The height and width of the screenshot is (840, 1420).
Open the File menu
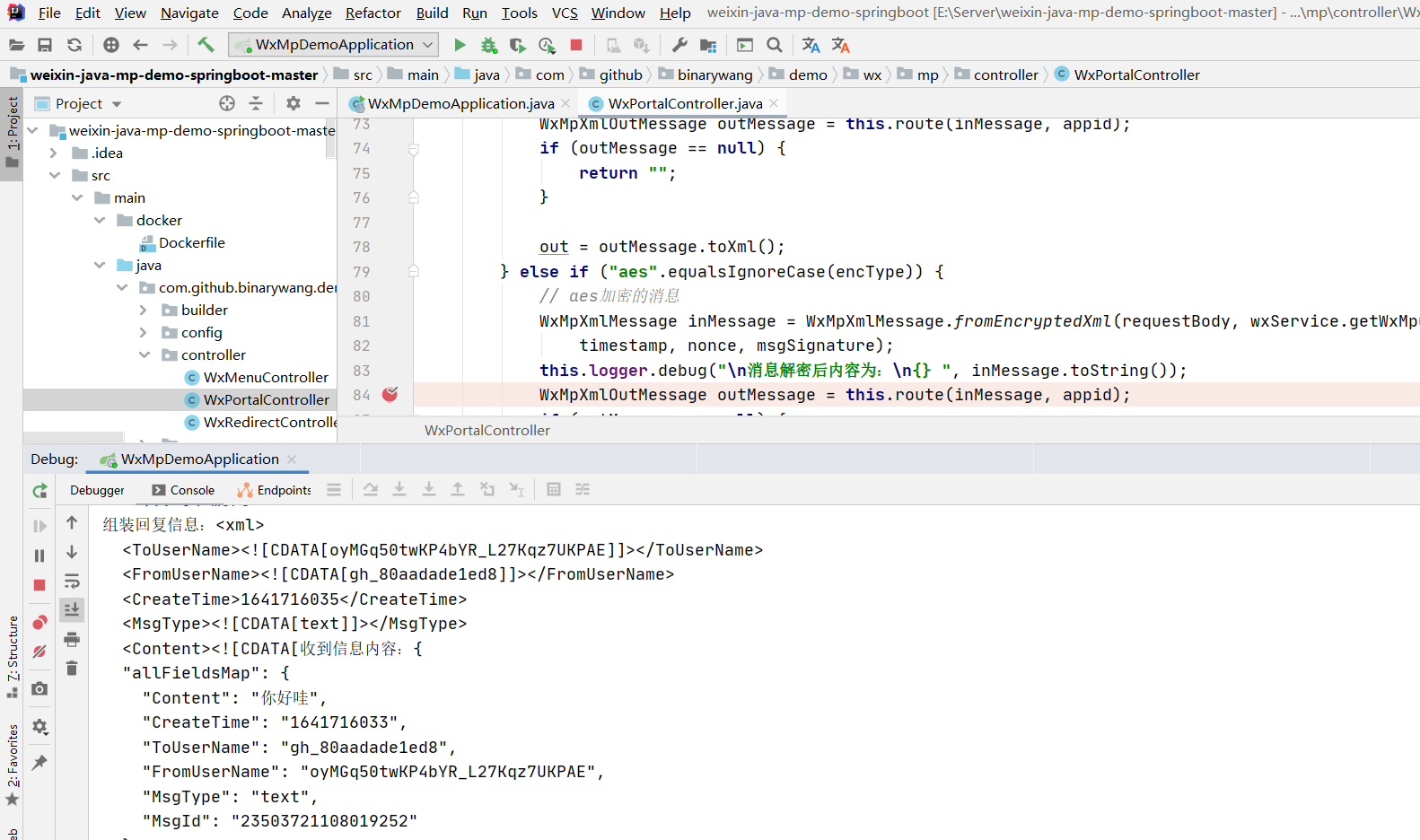(49, 13)
